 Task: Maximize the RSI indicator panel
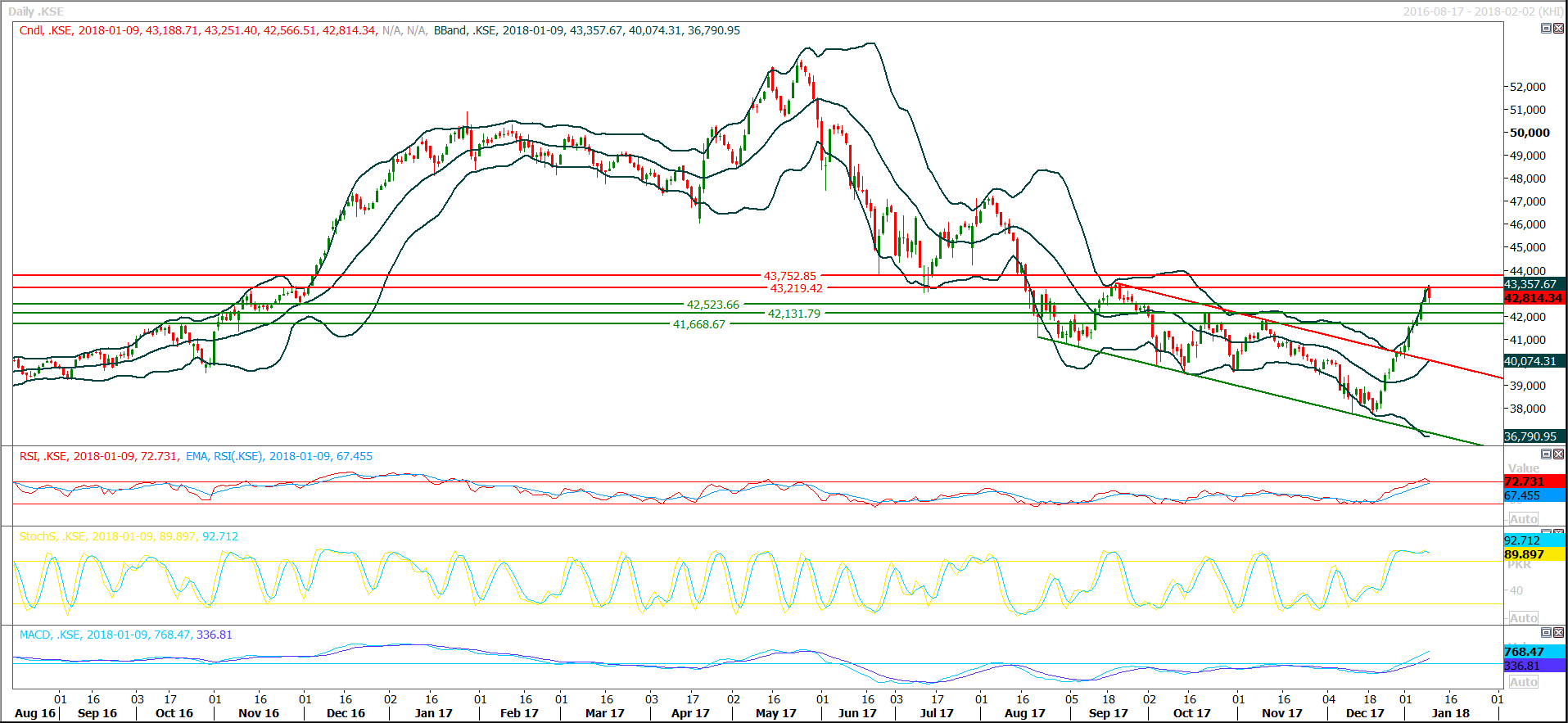pos(1546,454)
